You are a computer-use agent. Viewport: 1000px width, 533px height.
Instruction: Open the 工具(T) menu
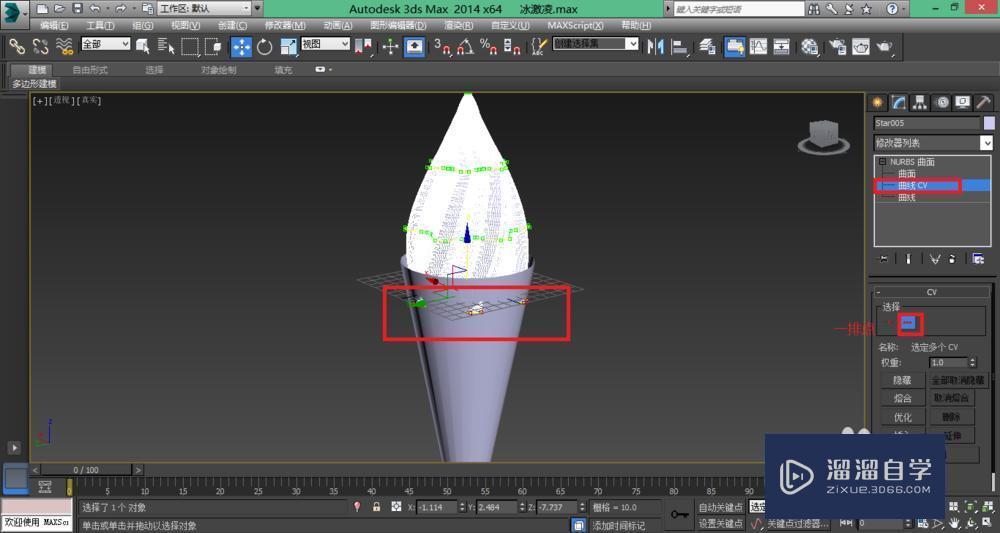(100, 26)
